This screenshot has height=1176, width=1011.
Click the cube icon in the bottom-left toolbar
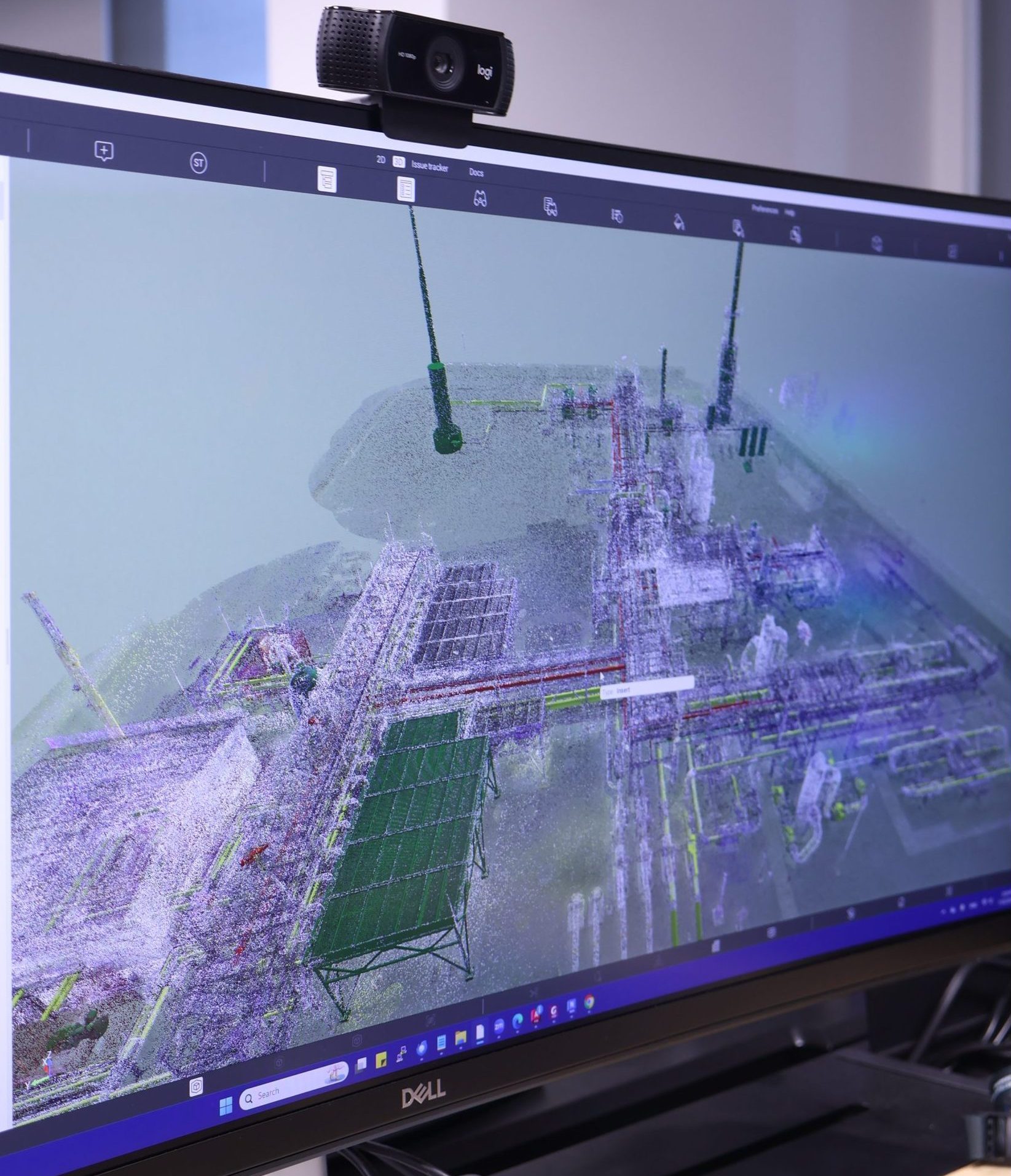(x=196, y=1087)
